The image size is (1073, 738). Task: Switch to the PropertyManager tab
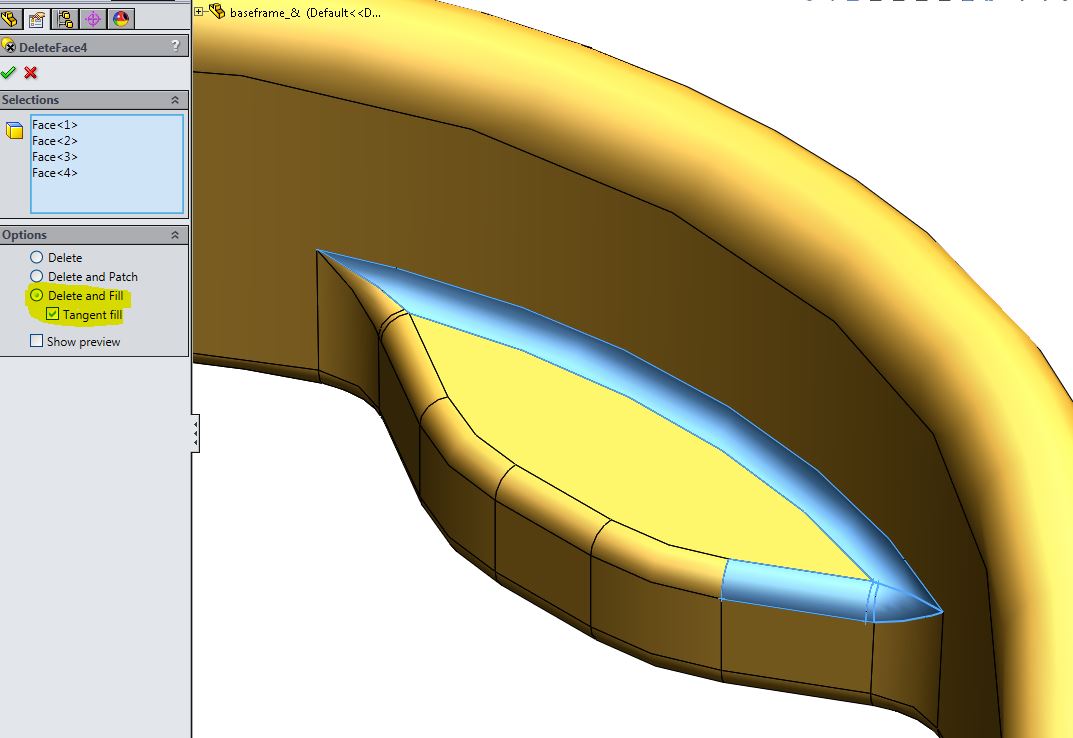37,18
